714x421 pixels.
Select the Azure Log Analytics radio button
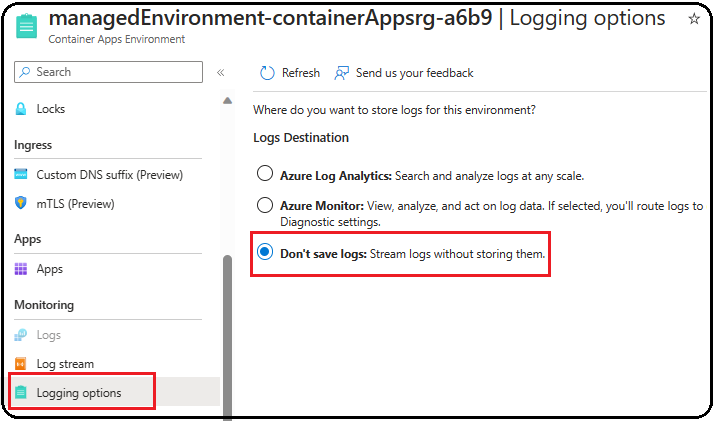[x=265, y=173]
